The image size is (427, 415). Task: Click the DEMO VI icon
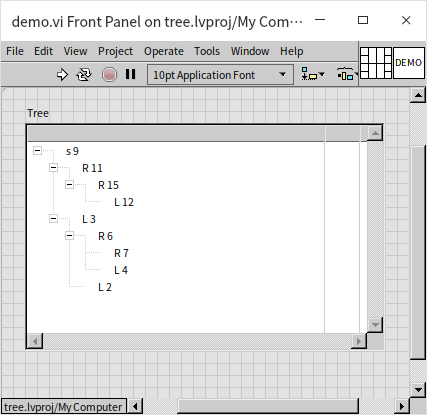pos(409,63)
